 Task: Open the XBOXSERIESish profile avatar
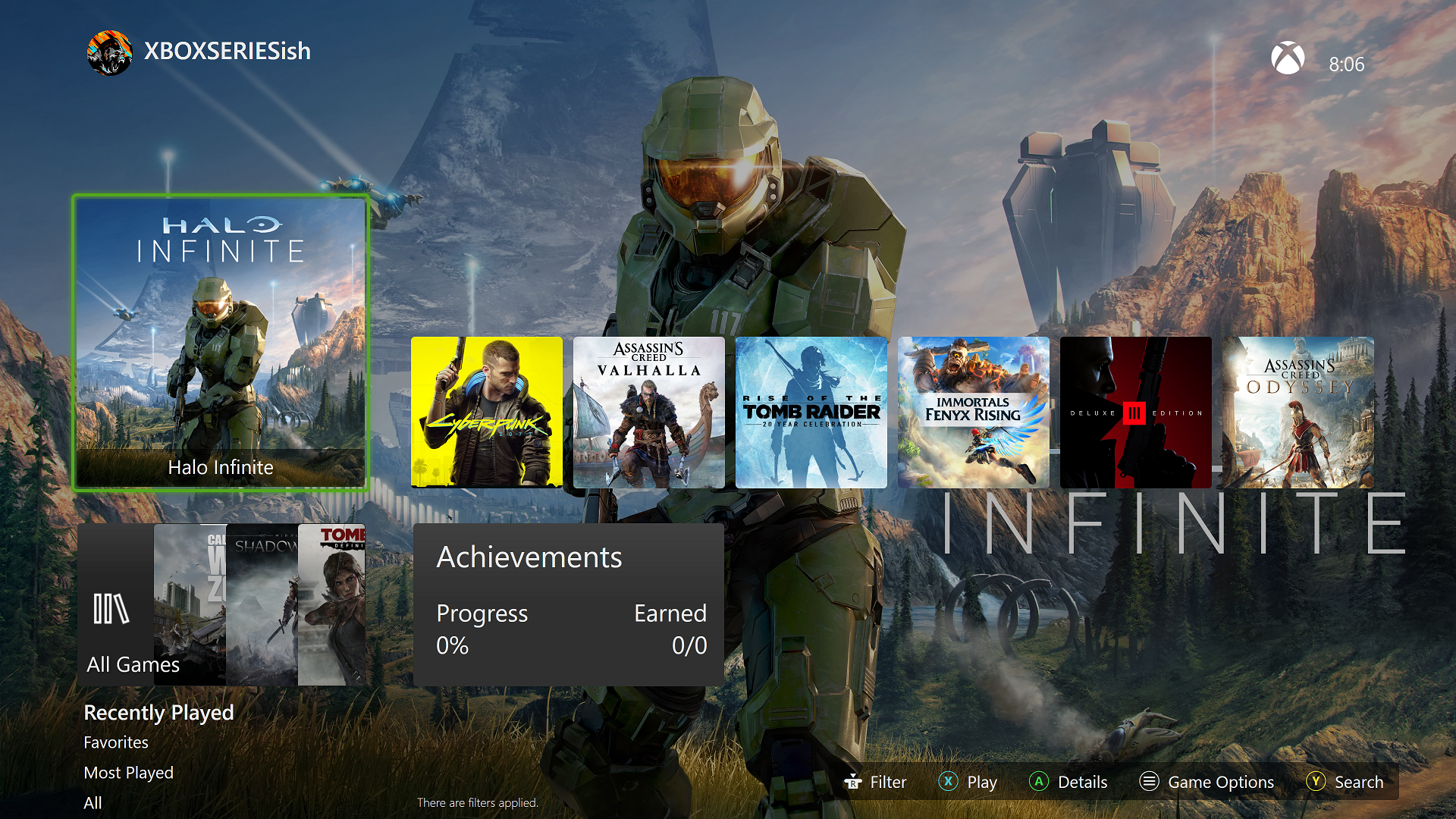(x=110, y=52)
